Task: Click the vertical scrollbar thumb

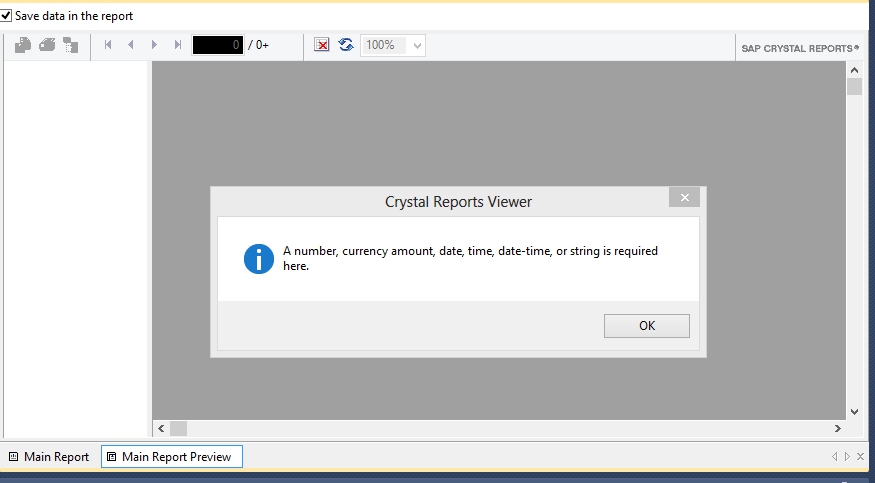Action: (x=854, y=86)
